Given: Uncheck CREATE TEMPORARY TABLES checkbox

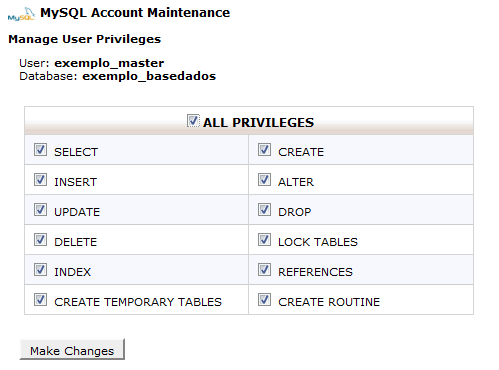Looking at the screenshot, I should tap(40, 299).
